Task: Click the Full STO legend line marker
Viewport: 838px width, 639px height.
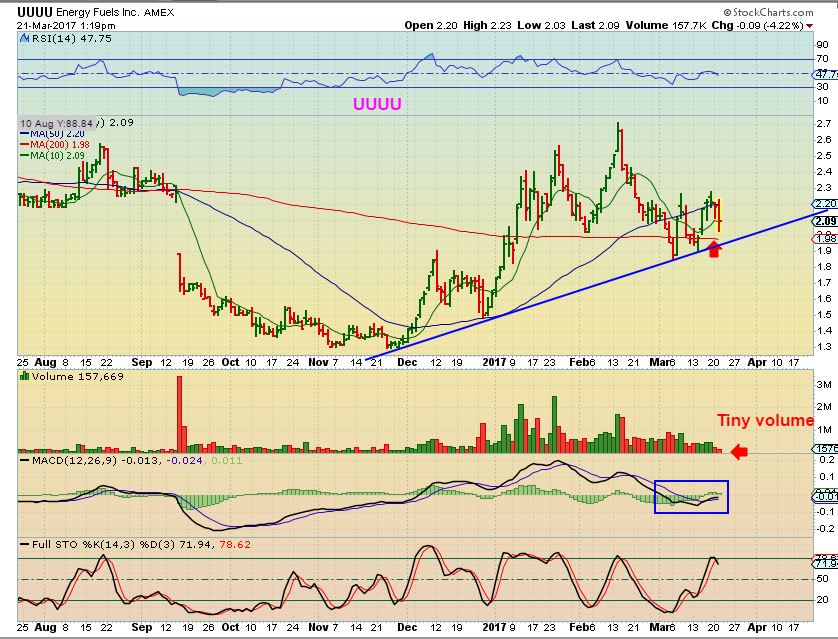Action: click(25, 544)
